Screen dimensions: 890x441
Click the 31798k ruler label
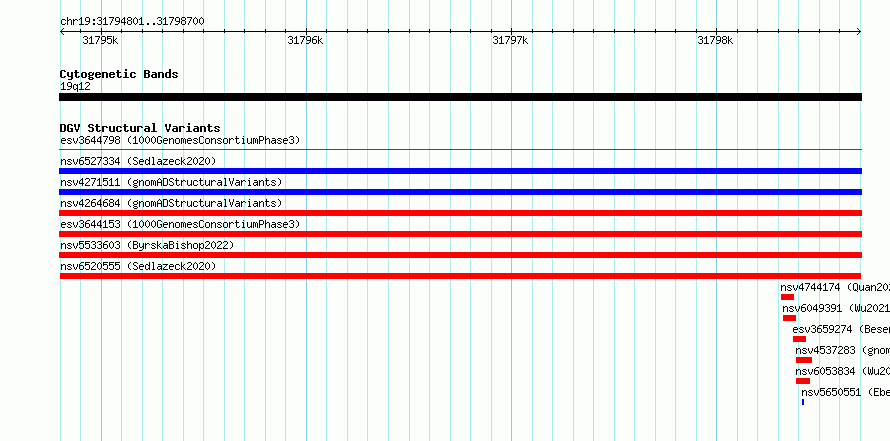tap(715, 40)
